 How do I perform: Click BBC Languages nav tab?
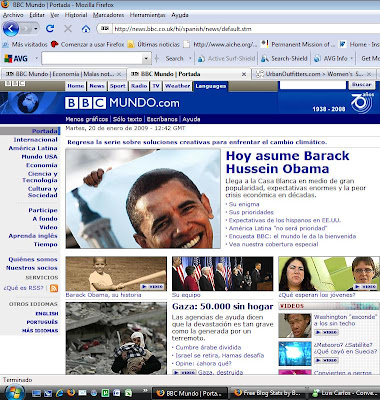click(x=211, y=86)
